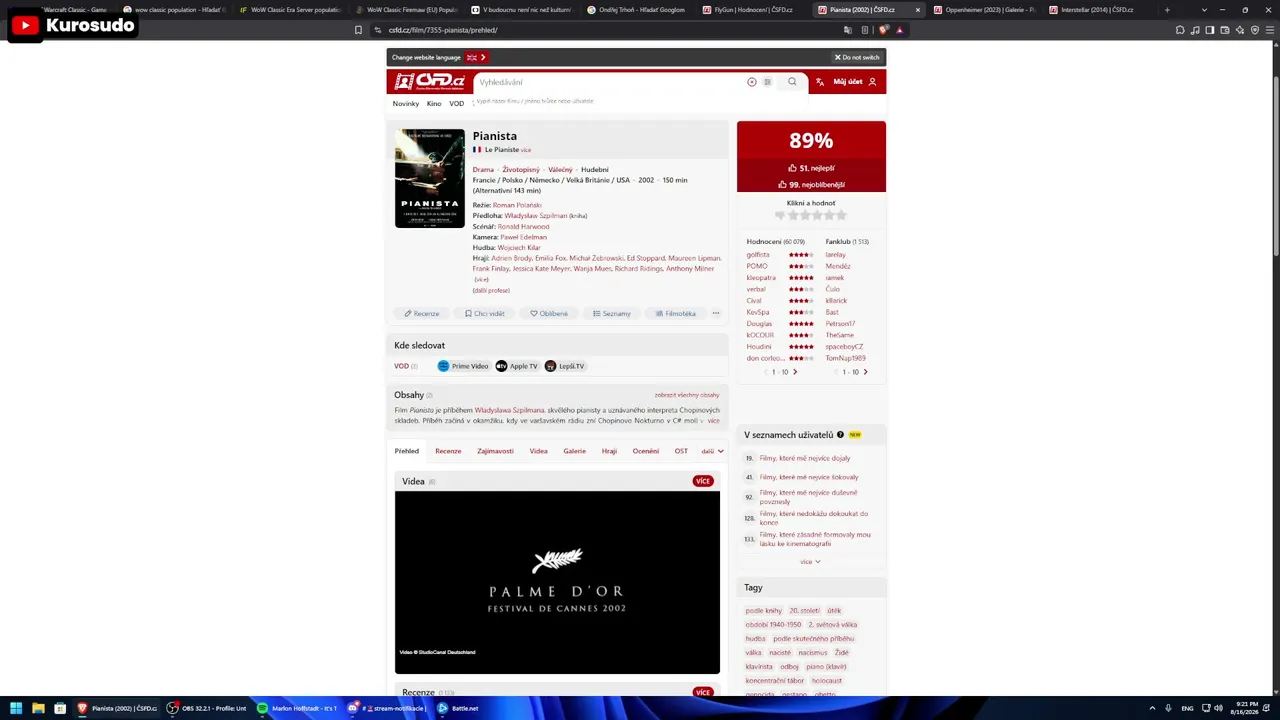Open the holocaust tag
This screenshot has width=1280, height=720.
click(x=827, y=680)
